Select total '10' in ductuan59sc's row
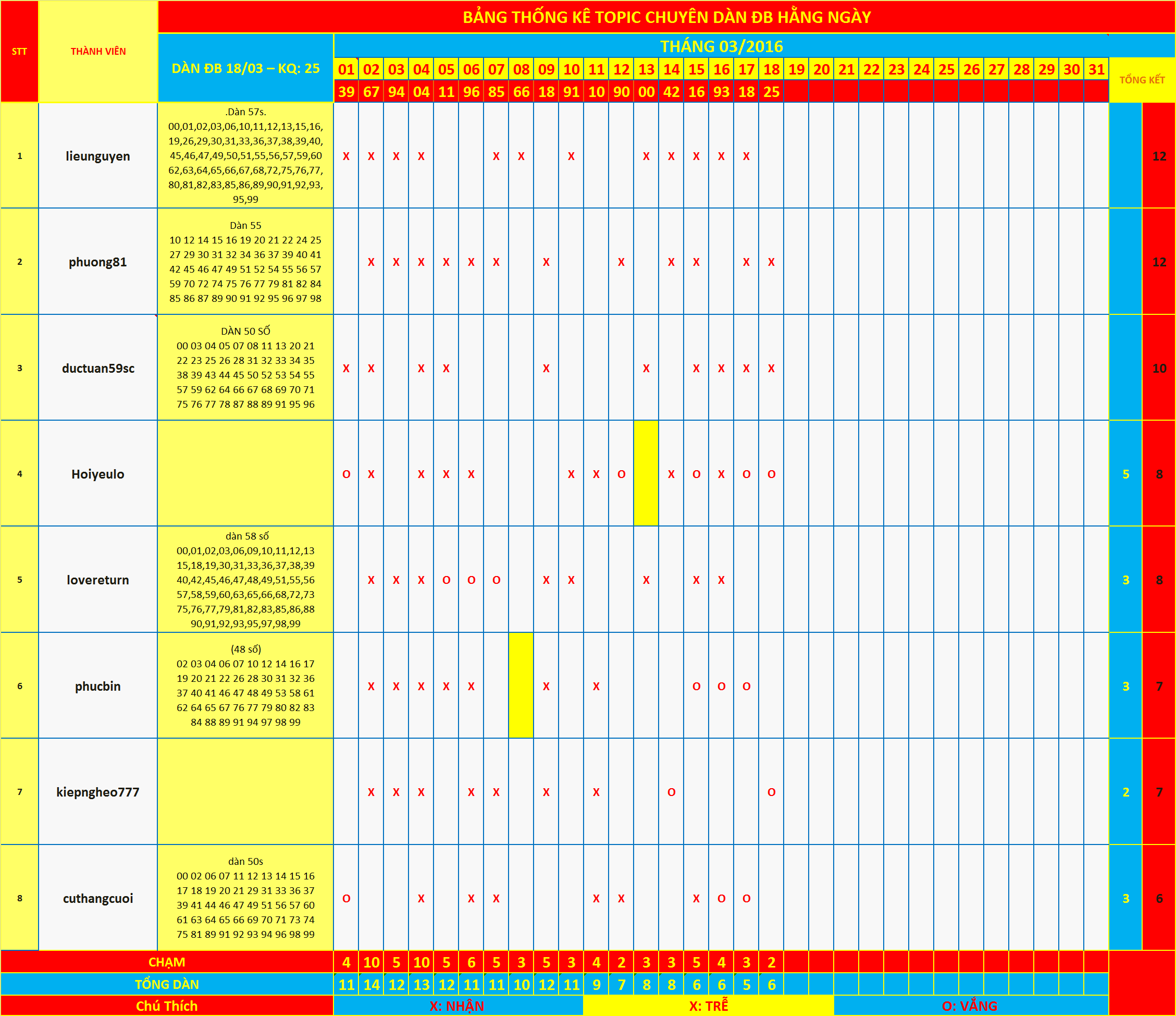The image size is (1176, 1016). click(x=1159, y=368)
